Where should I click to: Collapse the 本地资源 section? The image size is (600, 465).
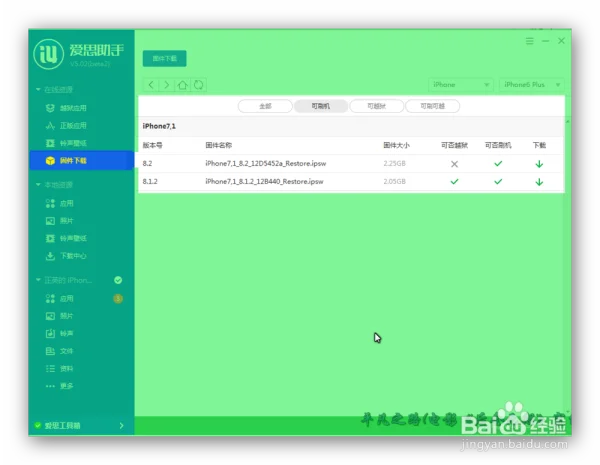[38, 185]
